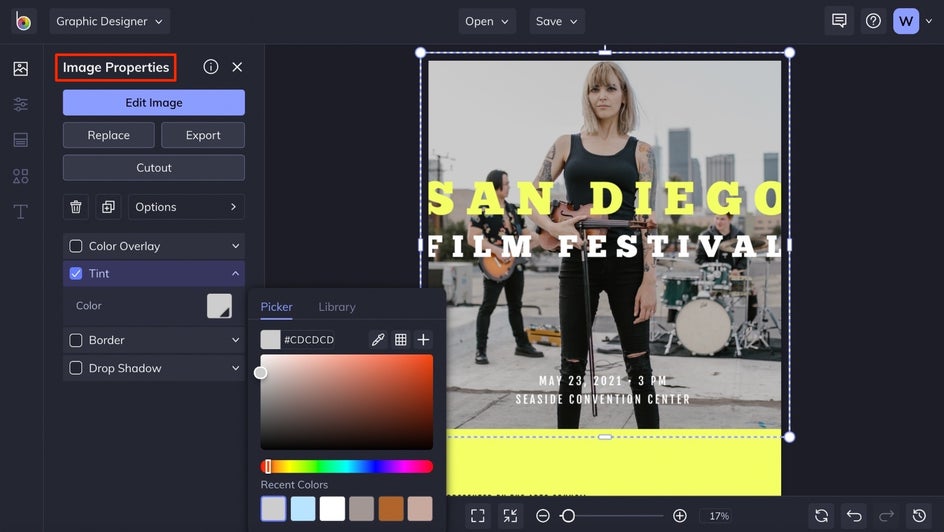Click the fit-to-screen icon
The image size is (944, 532).
(x=478, y=516)
